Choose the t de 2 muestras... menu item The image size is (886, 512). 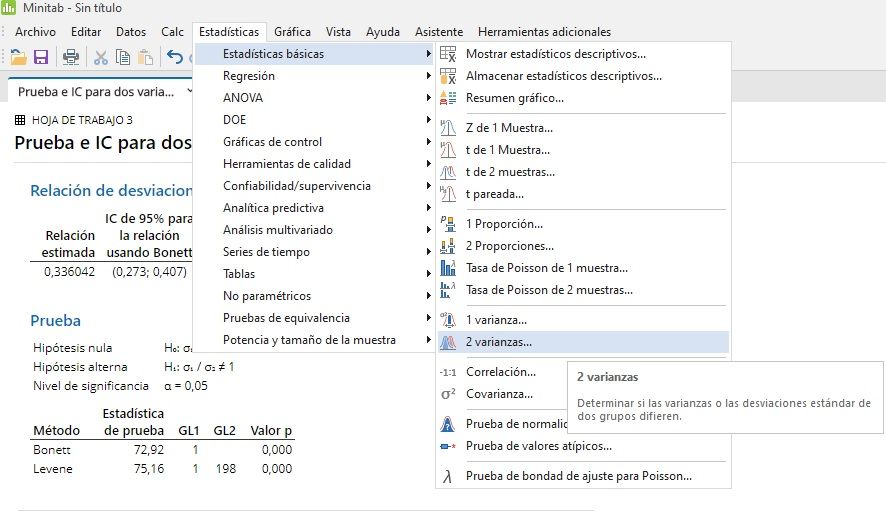pyautogui.click(x=583, y=172)
